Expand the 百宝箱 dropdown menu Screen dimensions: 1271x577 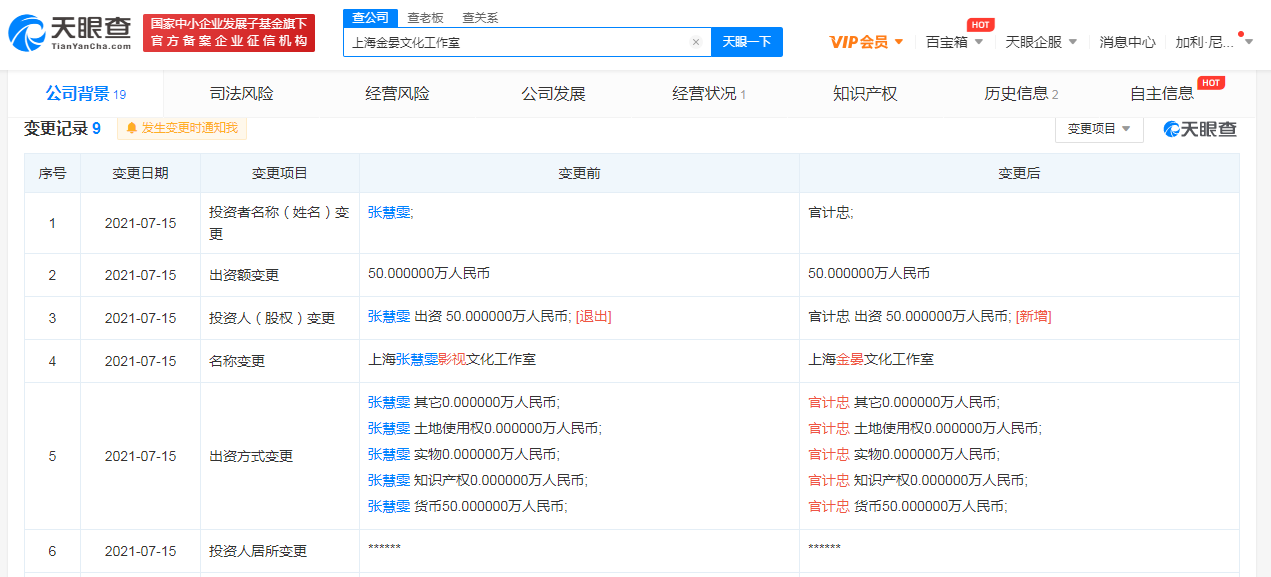pyautogui.click(x=954, y=42)
